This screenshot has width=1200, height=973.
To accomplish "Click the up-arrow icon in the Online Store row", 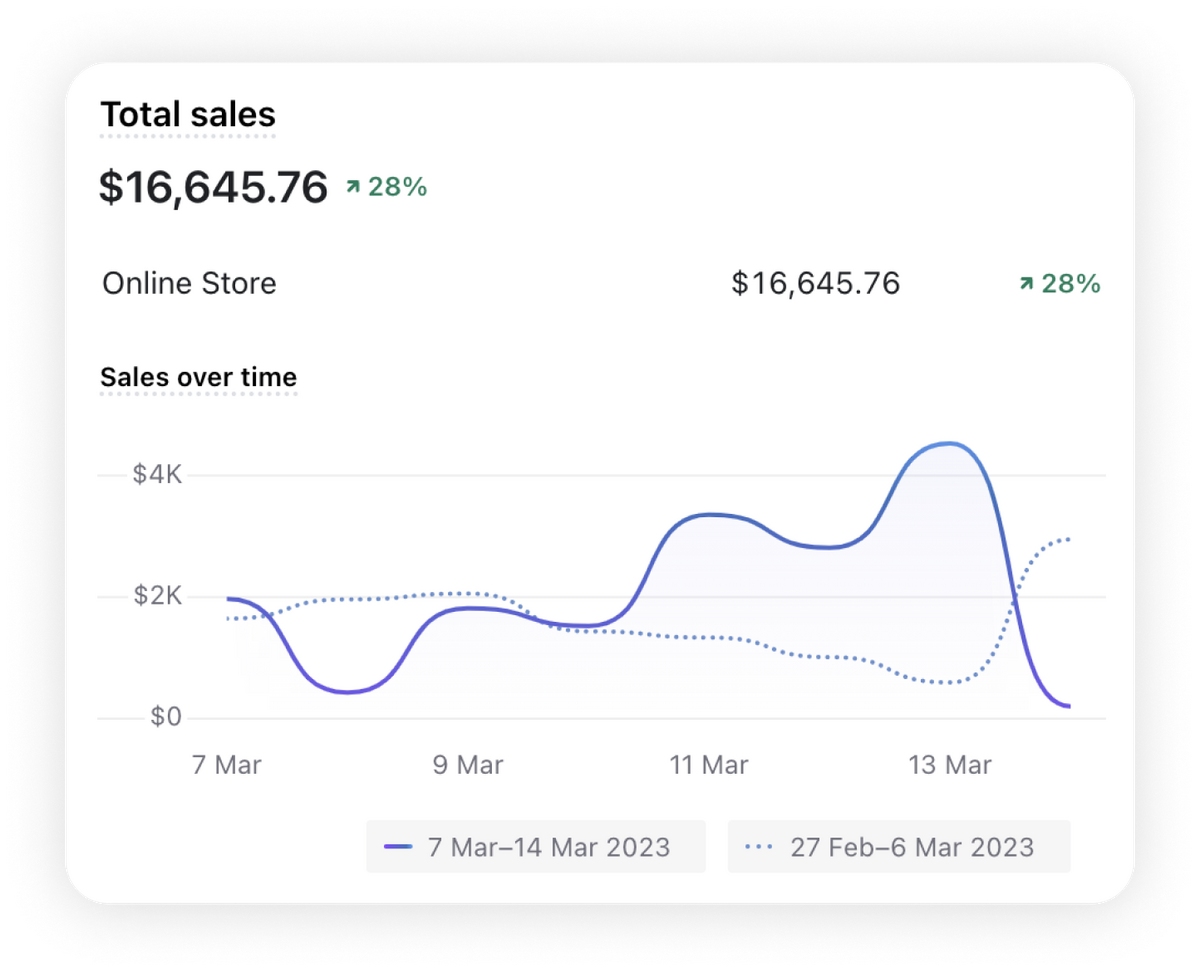I will 1025,284.
